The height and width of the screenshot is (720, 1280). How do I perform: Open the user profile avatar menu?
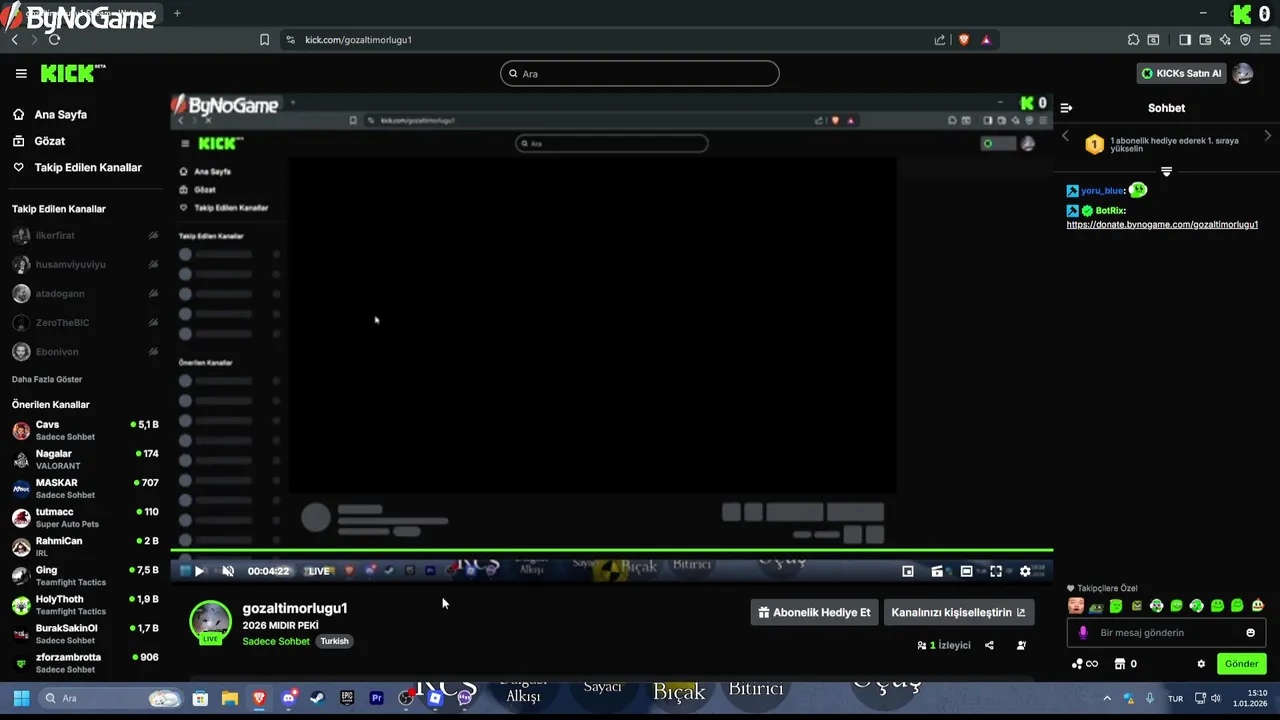click(1243, 73)
